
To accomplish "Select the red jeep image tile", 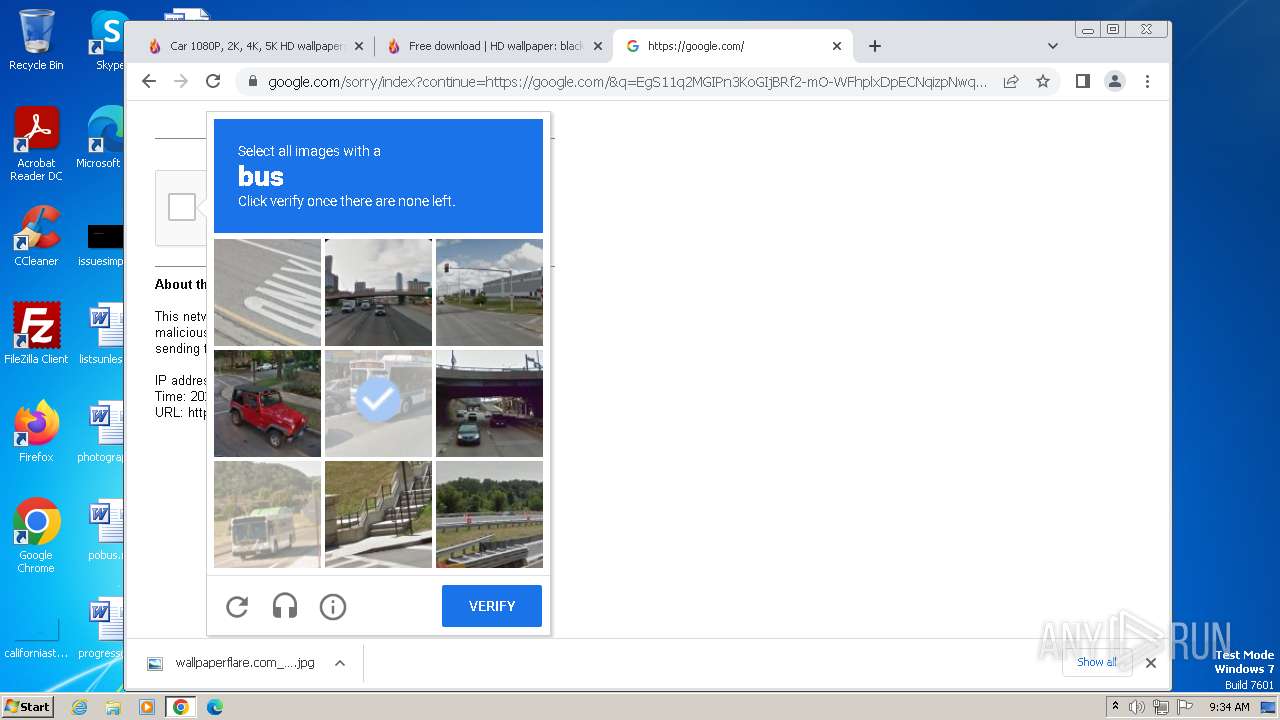I will click(x=267, y=403).
